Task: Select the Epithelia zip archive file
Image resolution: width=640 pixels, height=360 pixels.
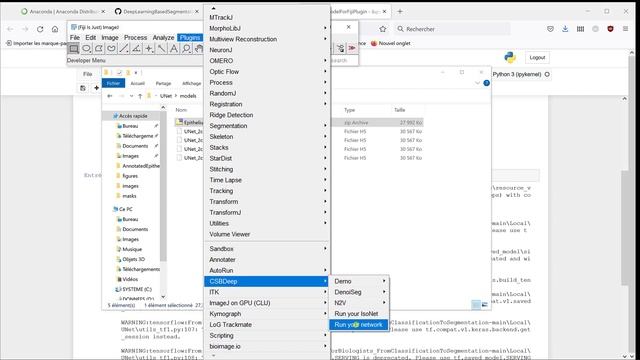Action: tap(300, 122)
